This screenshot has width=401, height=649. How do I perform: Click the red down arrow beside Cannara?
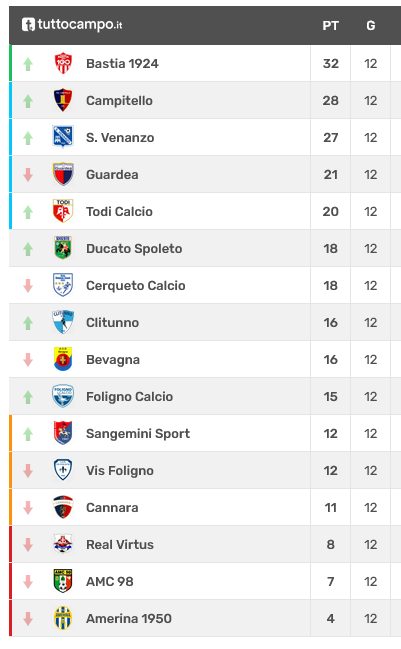28,507
